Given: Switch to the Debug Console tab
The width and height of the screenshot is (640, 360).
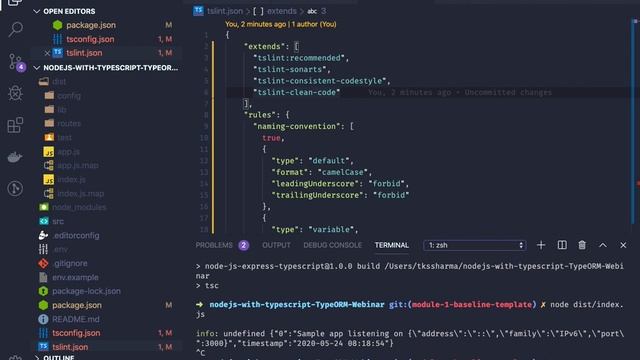Looking at the screenshot, I should tap(332, 245).
